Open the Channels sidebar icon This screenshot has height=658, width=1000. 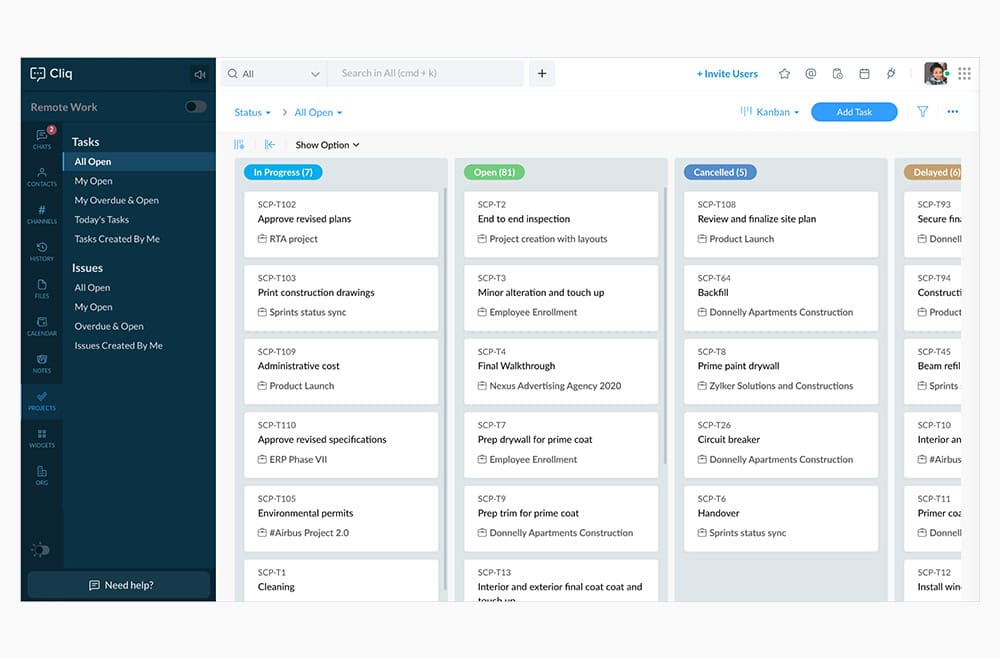coord(42,214)
